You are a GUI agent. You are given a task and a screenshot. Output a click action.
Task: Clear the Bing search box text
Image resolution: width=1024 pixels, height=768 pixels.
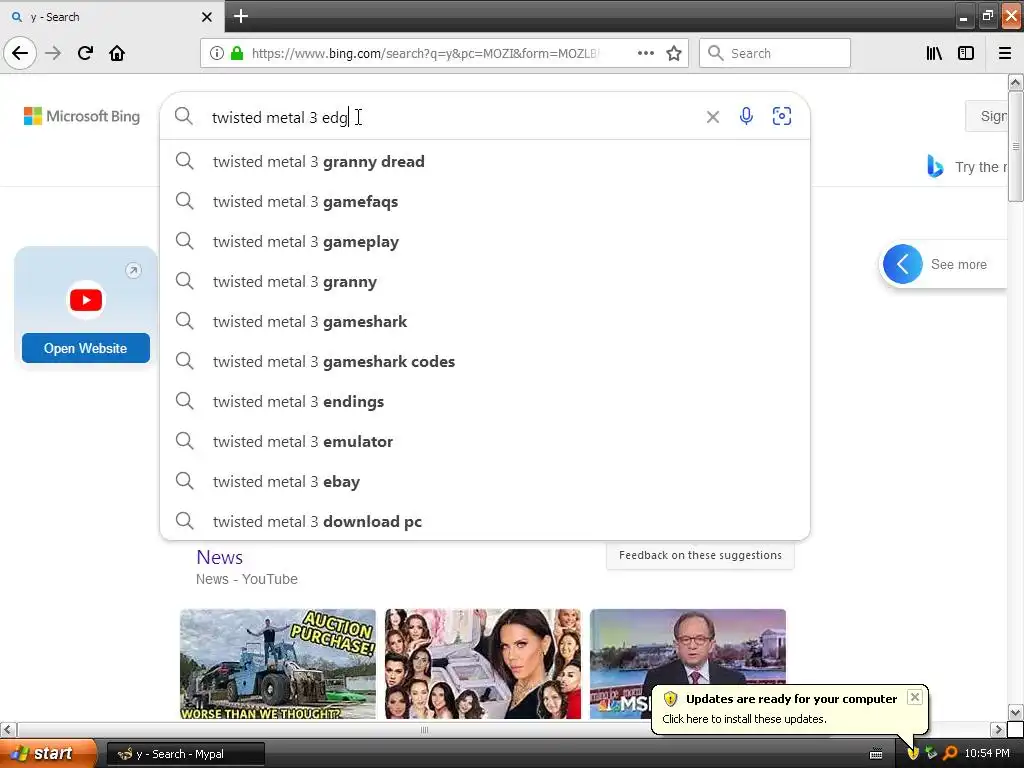tap(712, 117)
